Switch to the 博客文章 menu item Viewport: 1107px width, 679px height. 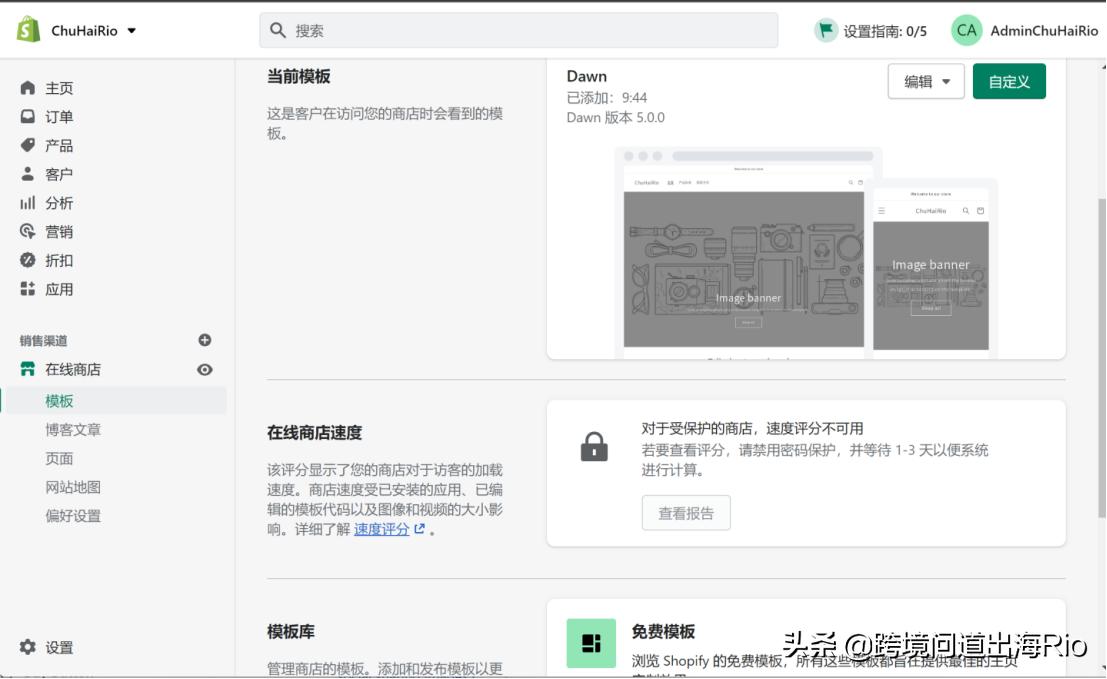click(x=72, y=428)
